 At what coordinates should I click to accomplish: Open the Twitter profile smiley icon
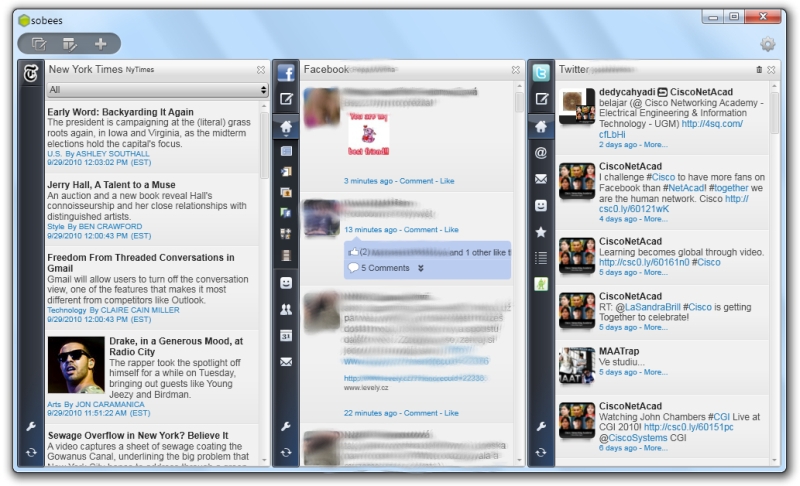(541, 206)
